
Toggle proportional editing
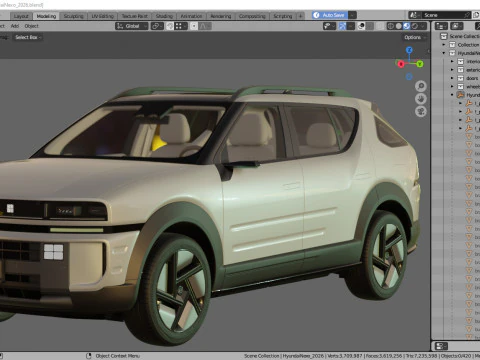tap(194, 26)
